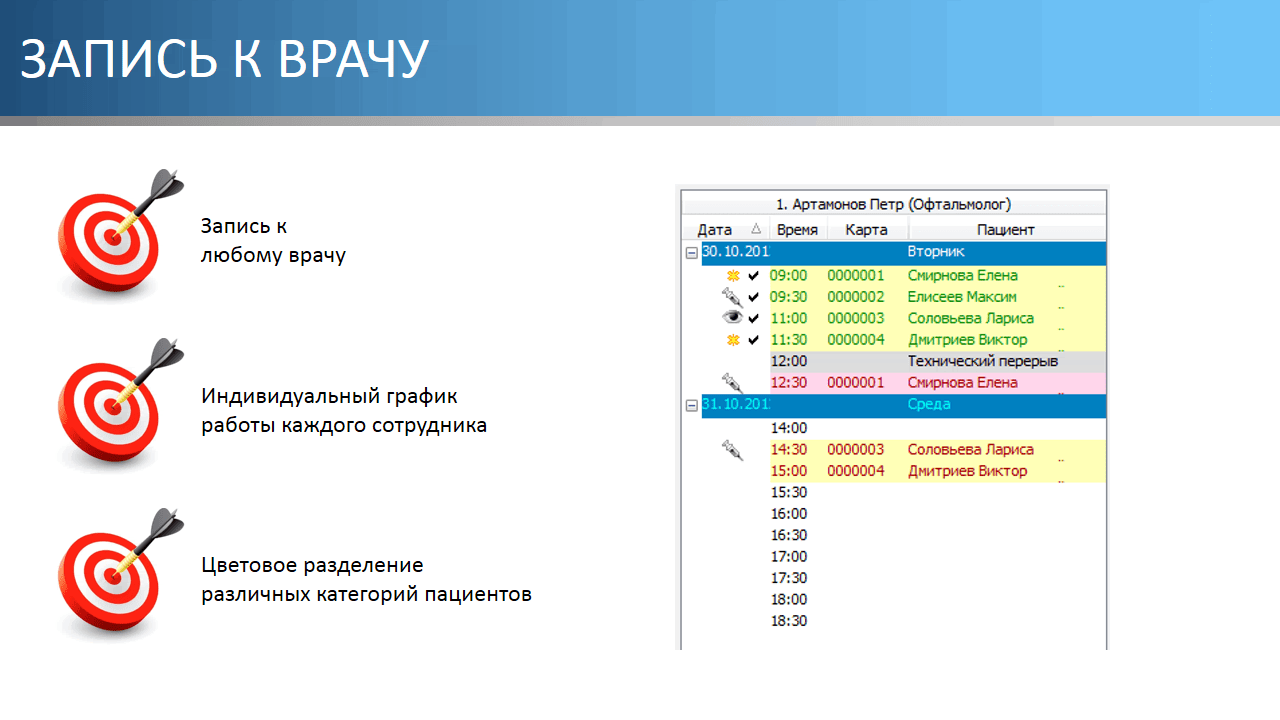The height and width of the screenshot is (720, 1280).
Task: Click the 12:30 time cell
Action: coord(788,382)
